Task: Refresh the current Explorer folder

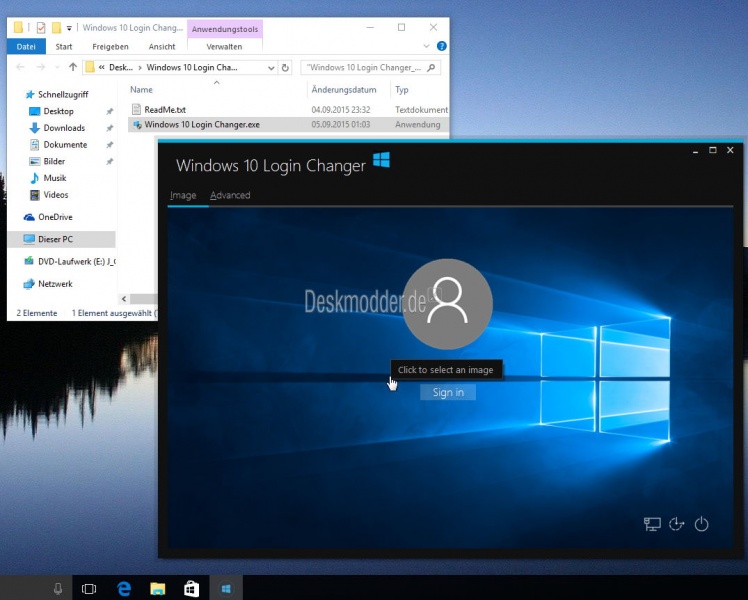Action: tap(286, 68)
